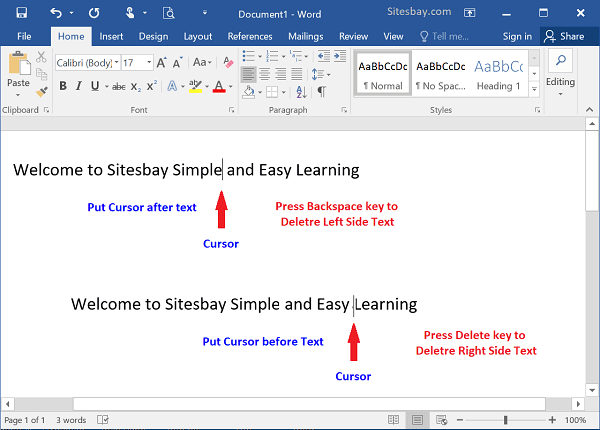Select the Normal style
Viewport: 600px width, 430px height.
pos(383,73)
